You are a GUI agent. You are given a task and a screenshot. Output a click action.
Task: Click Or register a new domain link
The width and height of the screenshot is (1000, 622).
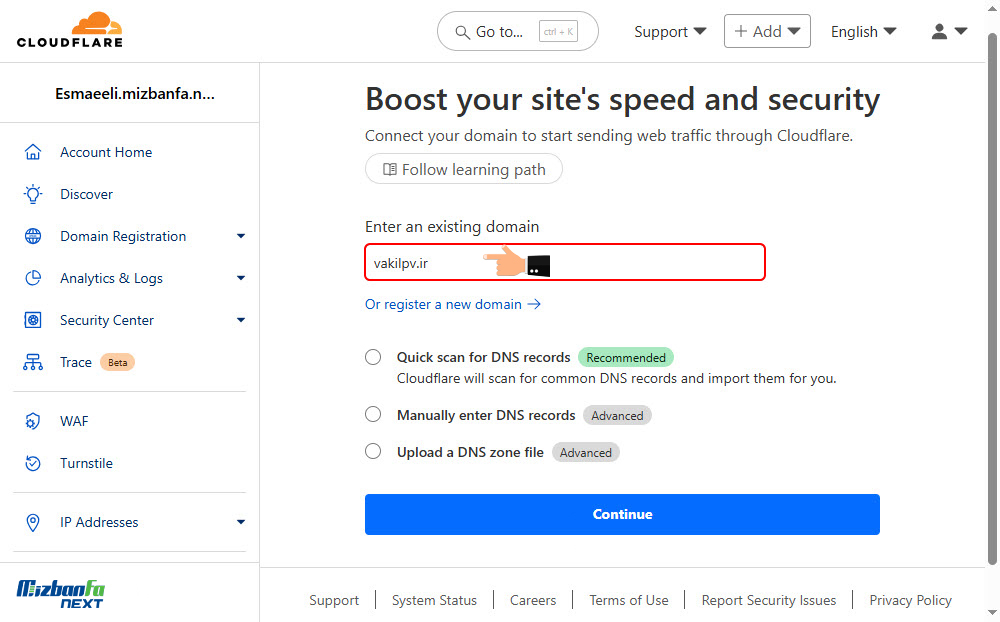pyautogui.click(x=453, y=304)
